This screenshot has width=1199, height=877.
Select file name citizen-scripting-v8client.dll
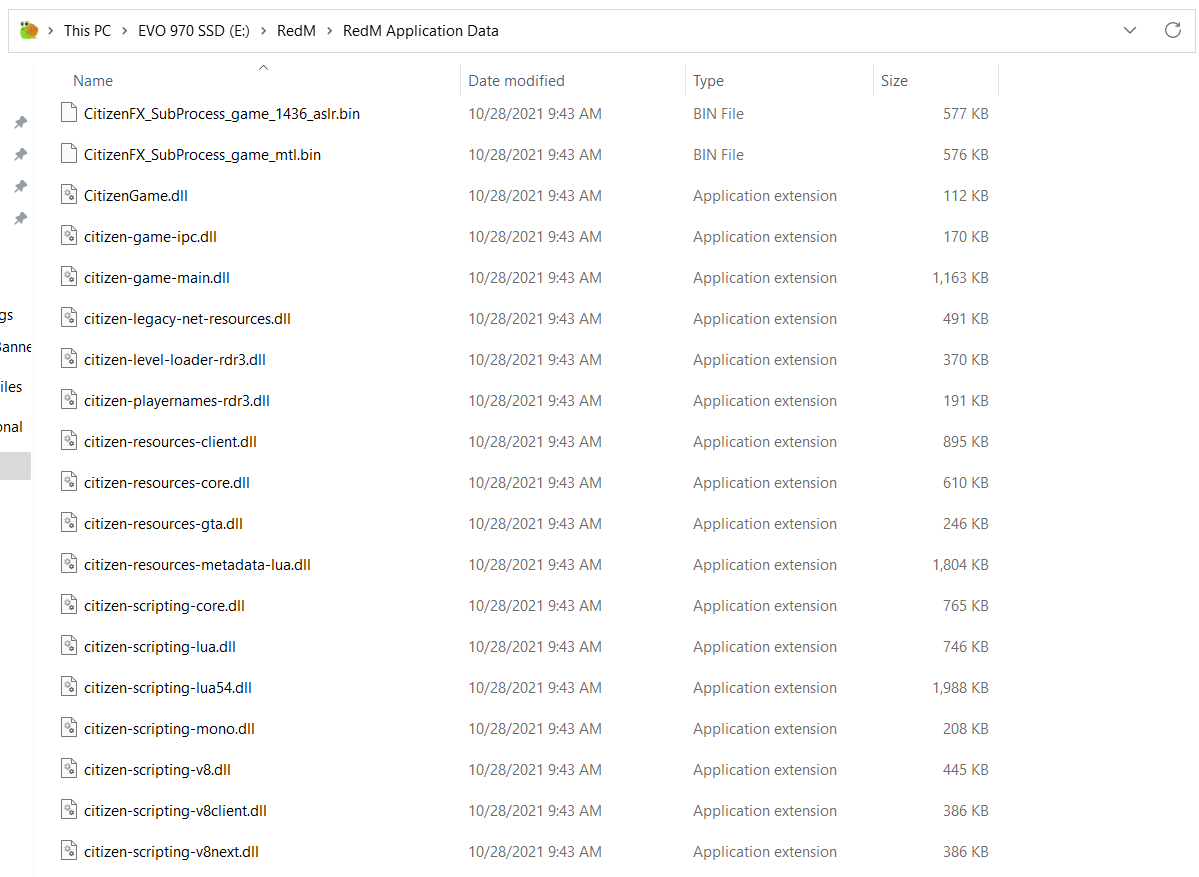point(175,811)
